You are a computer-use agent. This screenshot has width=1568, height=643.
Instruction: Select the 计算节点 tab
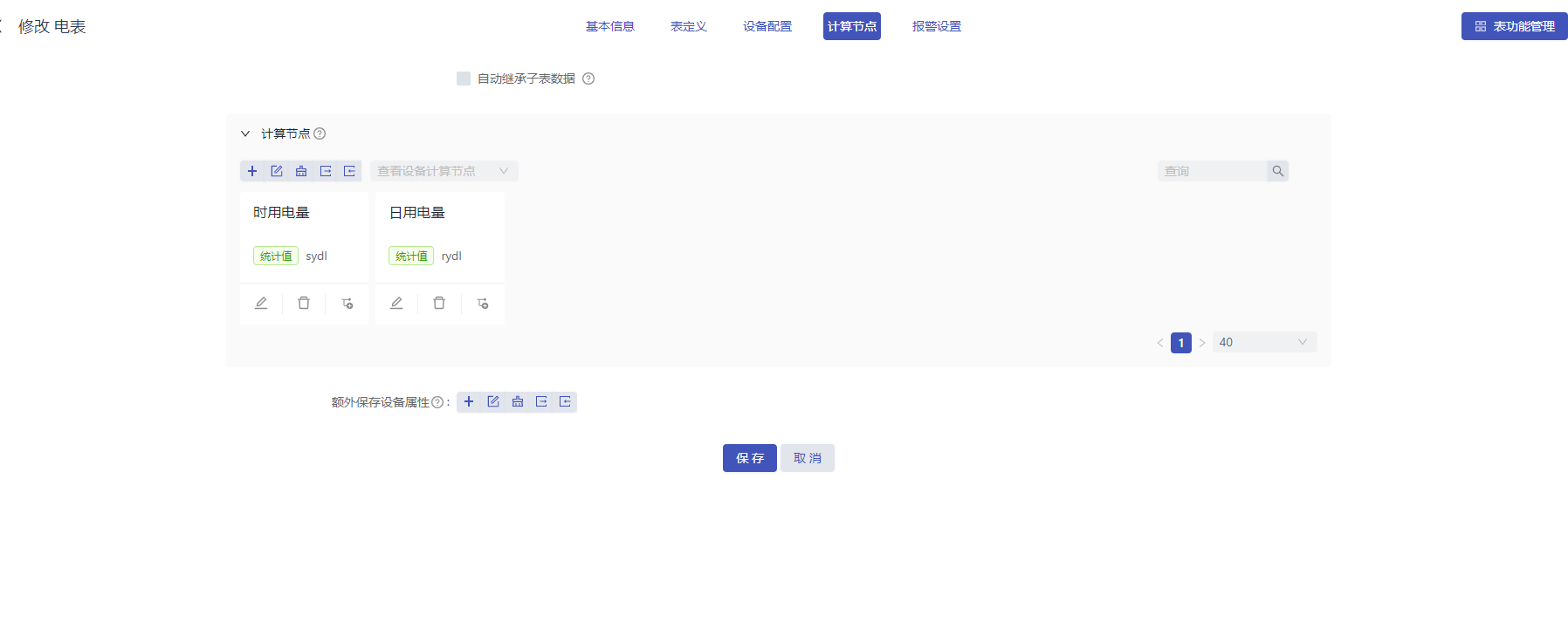[852, 26]
